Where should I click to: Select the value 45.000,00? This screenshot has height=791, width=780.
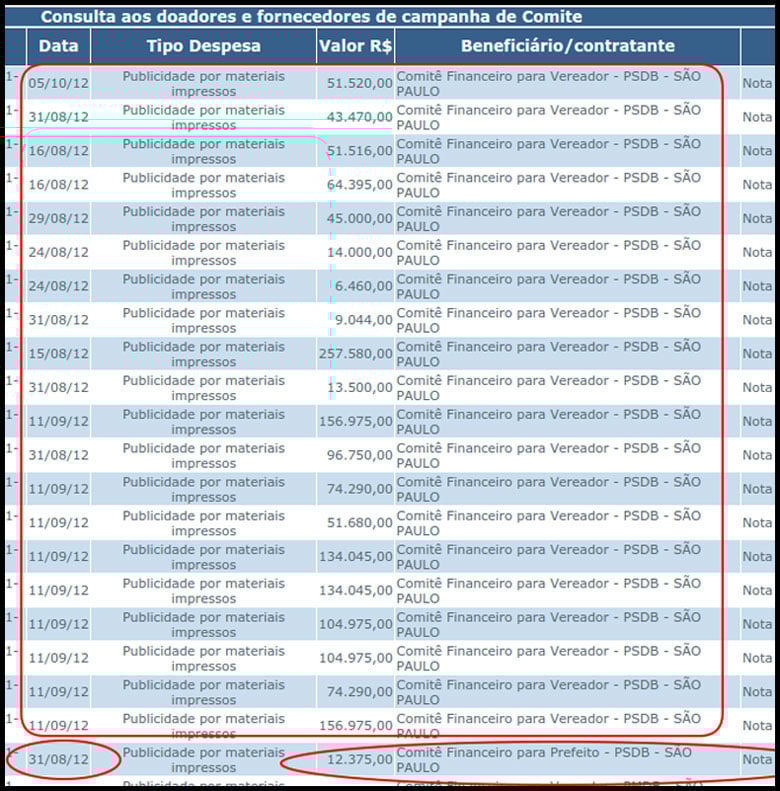[x=359, y=218]
